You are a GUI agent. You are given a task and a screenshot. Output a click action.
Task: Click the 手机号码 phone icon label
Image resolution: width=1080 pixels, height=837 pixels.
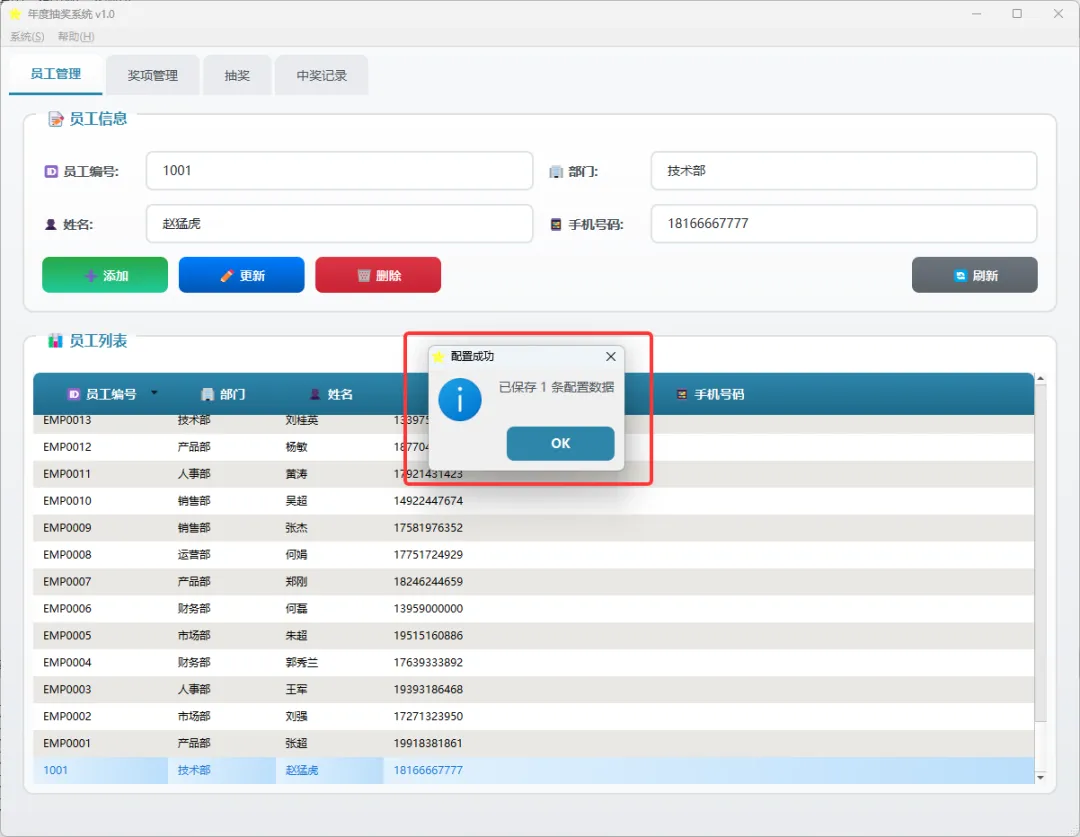click(556, 225)
